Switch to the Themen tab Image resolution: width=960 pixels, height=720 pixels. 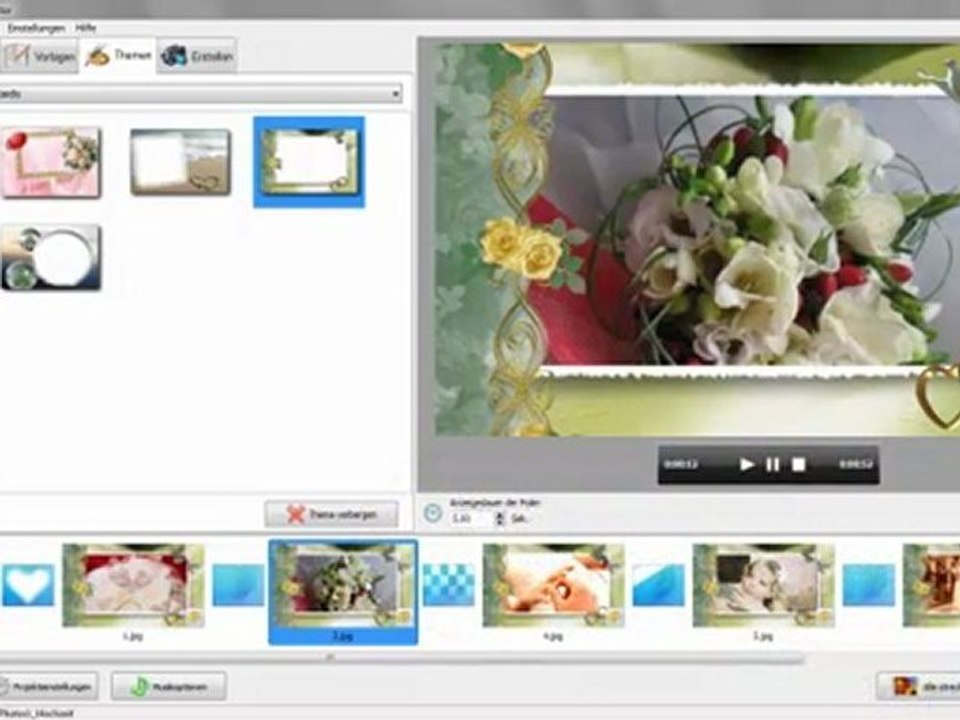point(118,56)
